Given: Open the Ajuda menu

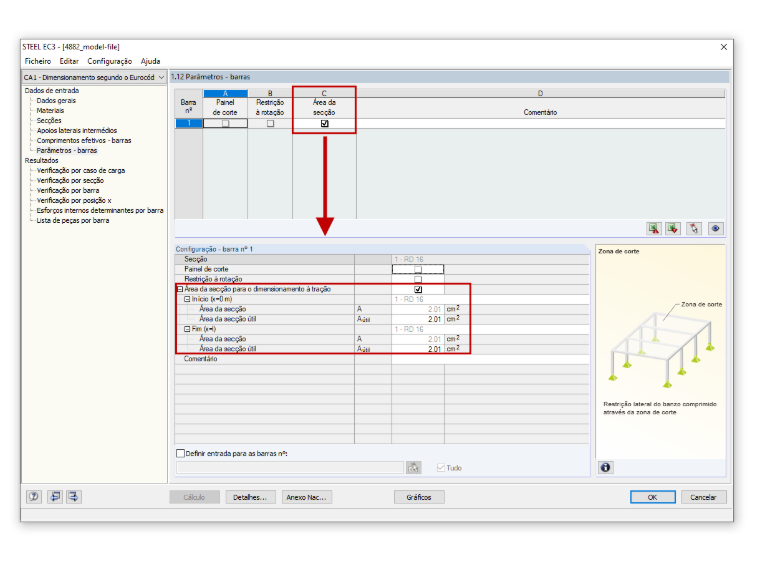Looking at the screenshot, I should tap(151, 61).
